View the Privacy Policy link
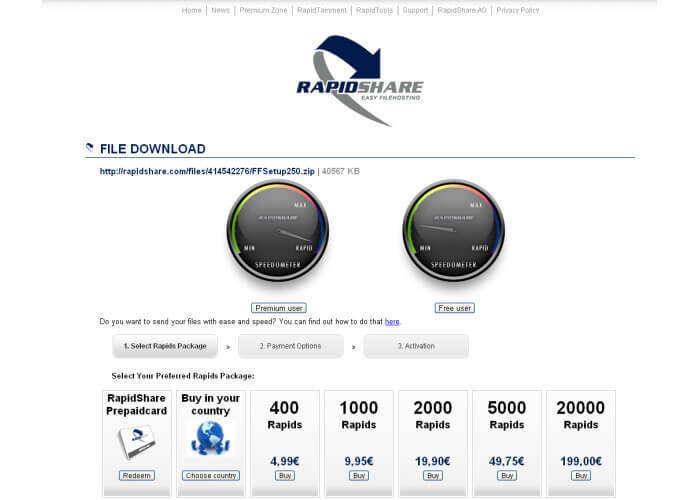The width and height of the screenshot is (700, 500). click(x=518, y=10)
